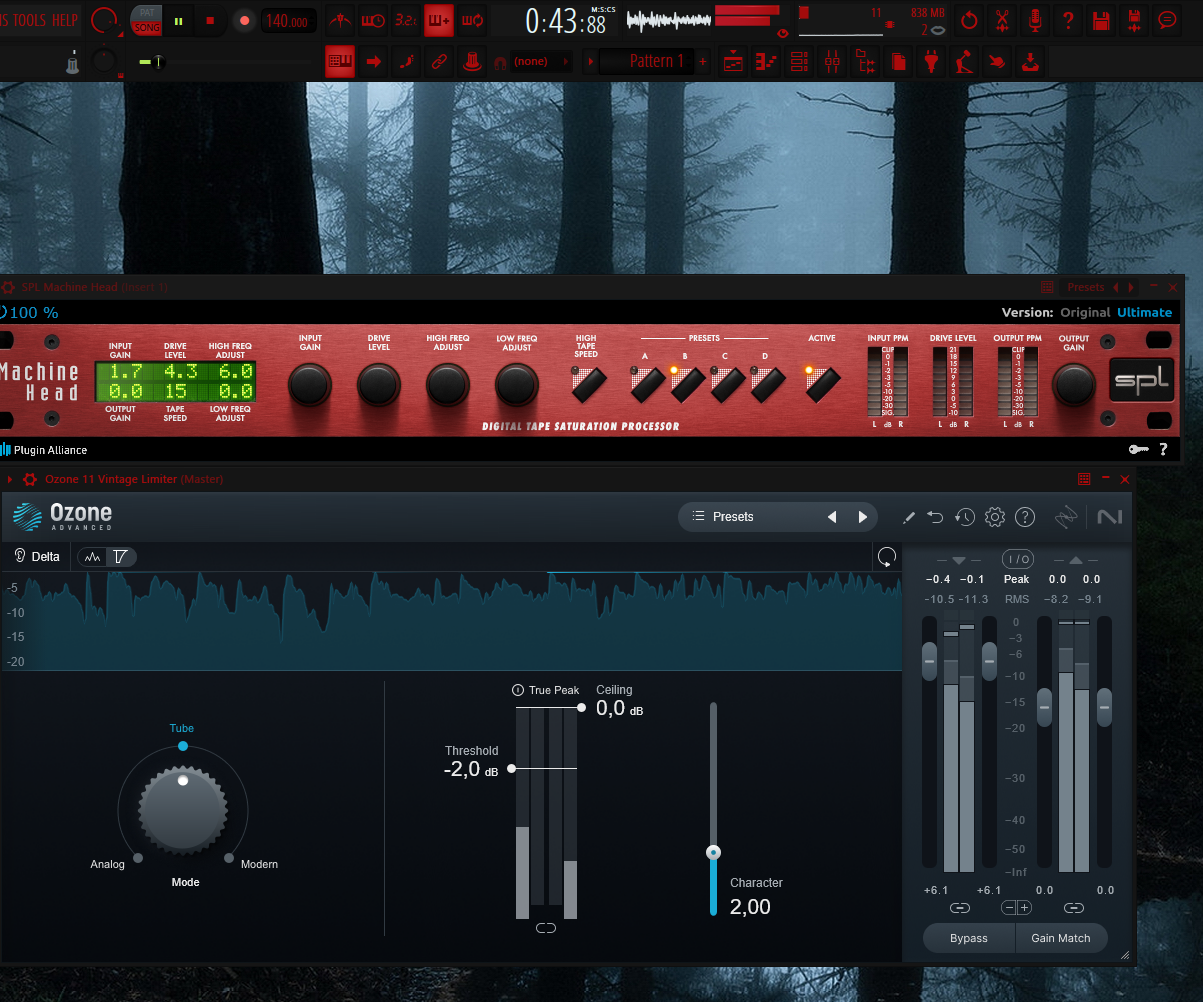Select preset C on Machine Head

coord(727,384)
